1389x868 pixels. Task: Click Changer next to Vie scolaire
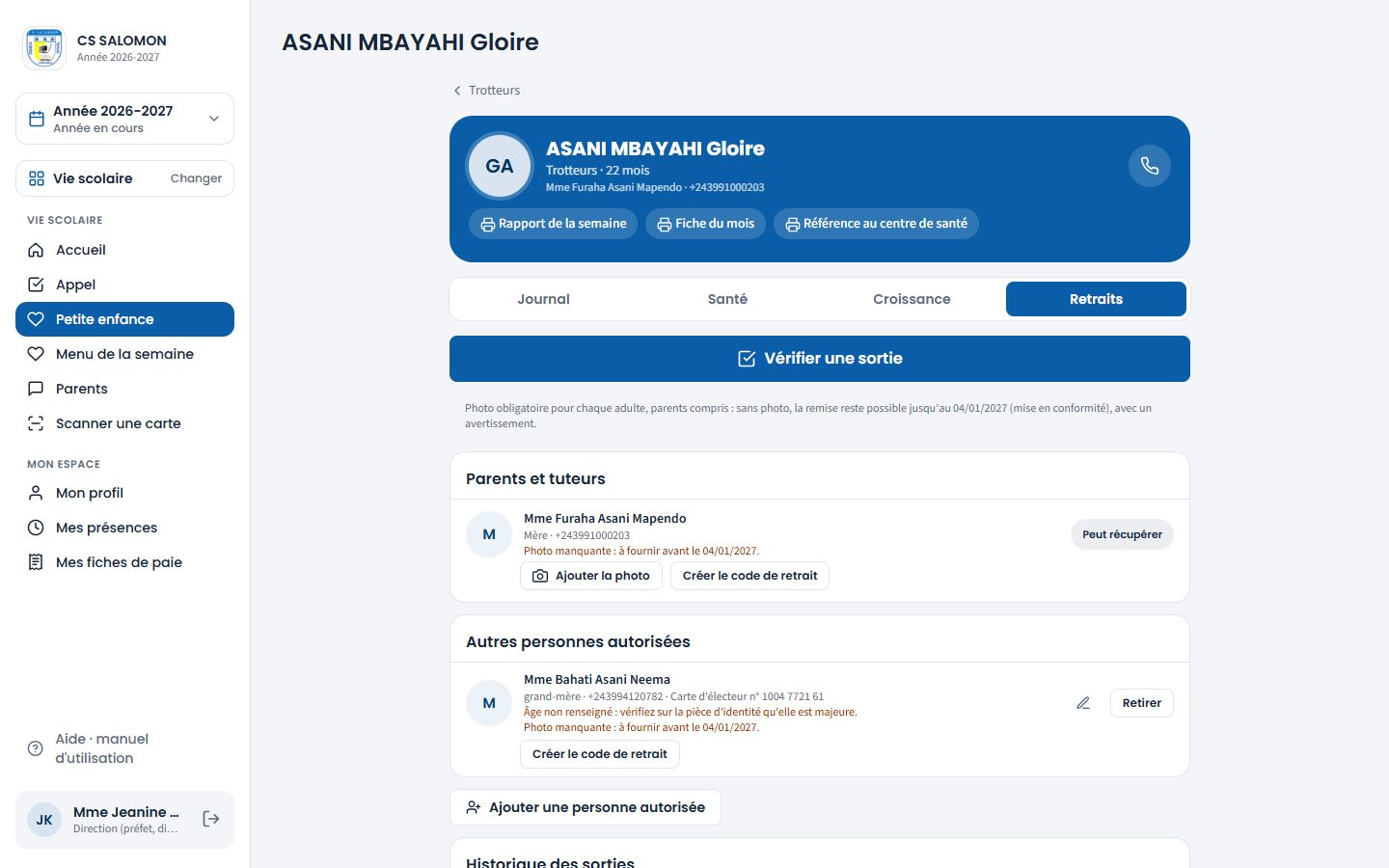tap(196, 178)
